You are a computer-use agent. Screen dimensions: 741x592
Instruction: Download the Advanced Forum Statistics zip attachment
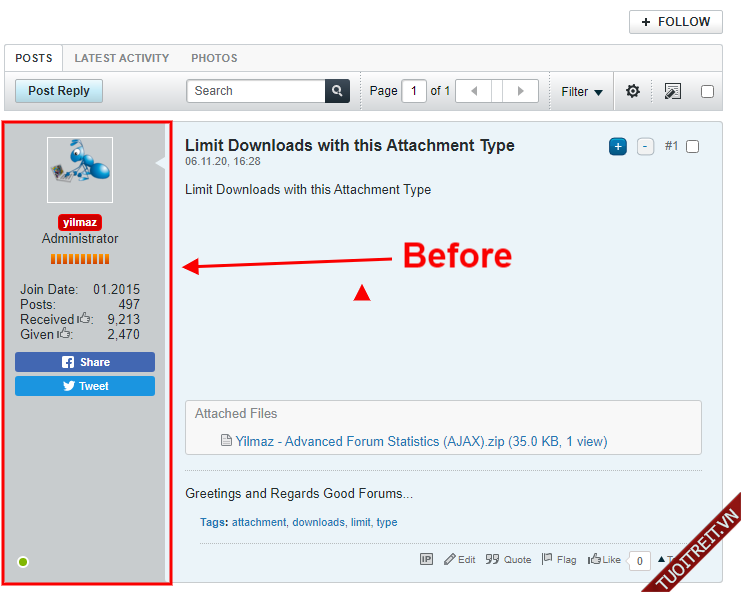tap(420, 441)
